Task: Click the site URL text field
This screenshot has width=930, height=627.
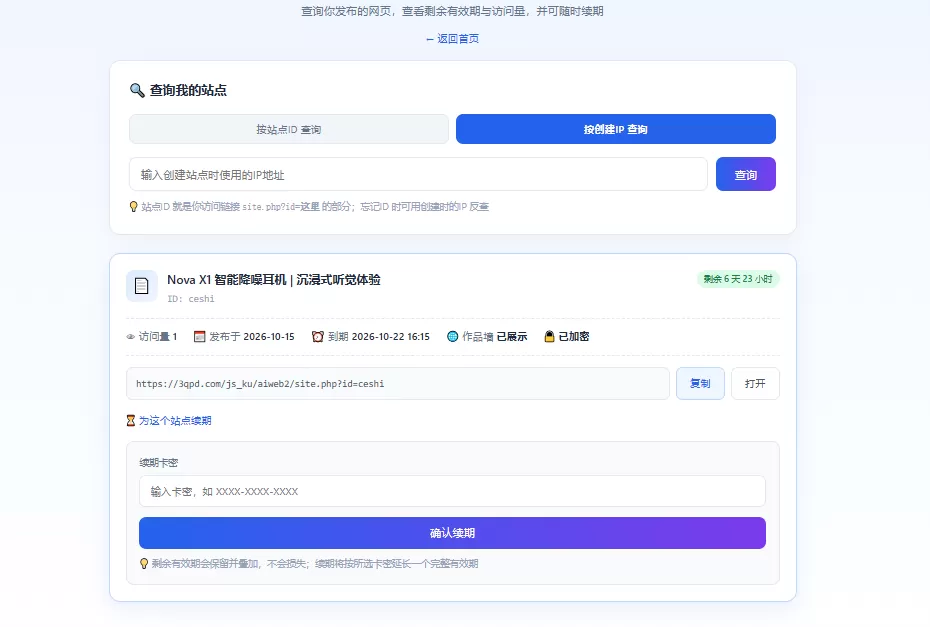Action: 398,384
